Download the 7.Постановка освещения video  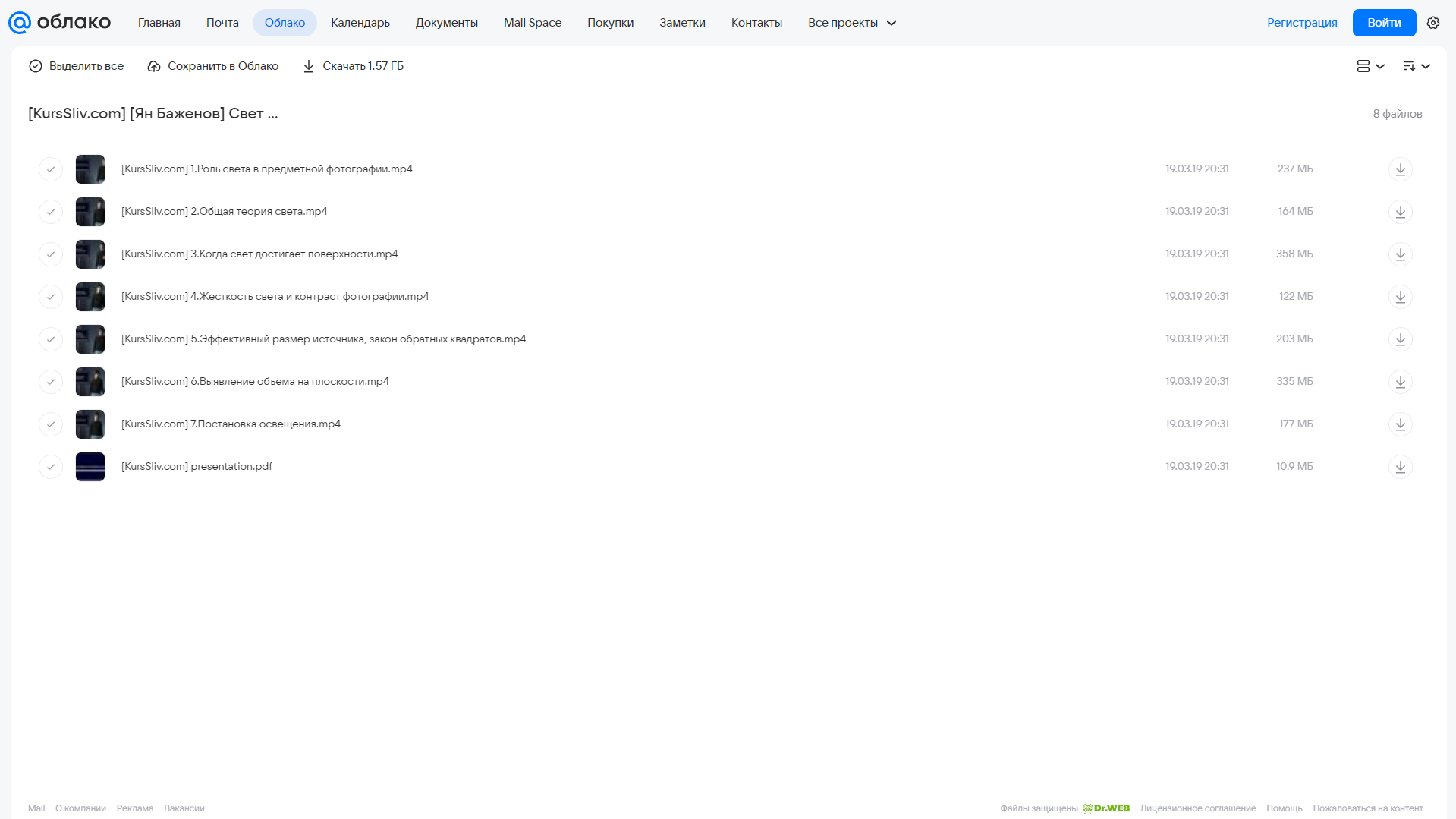click(1400, 424)
